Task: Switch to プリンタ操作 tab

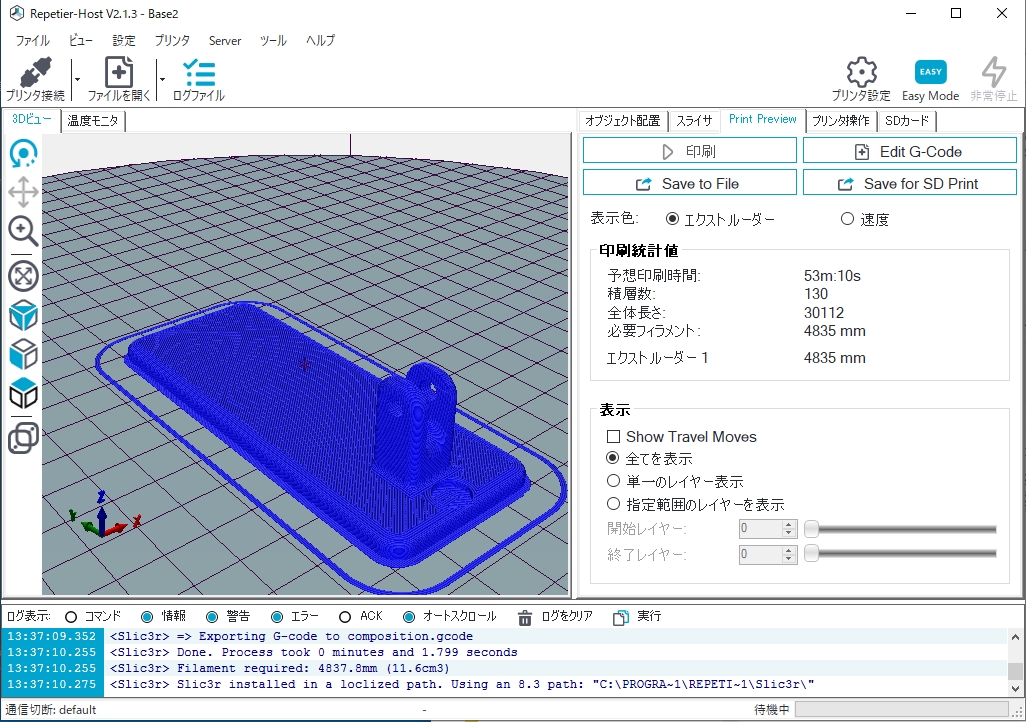Action: 841,120
